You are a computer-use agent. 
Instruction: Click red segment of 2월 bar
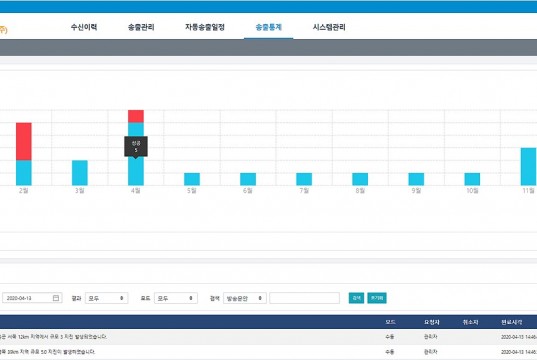pyautogui.click(x=24, y=141)
